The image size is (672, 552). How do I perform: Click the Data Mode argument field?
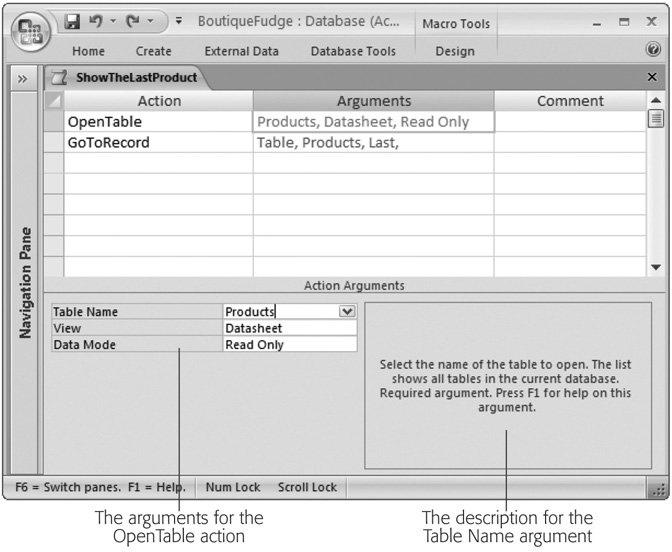pos(289,344)
